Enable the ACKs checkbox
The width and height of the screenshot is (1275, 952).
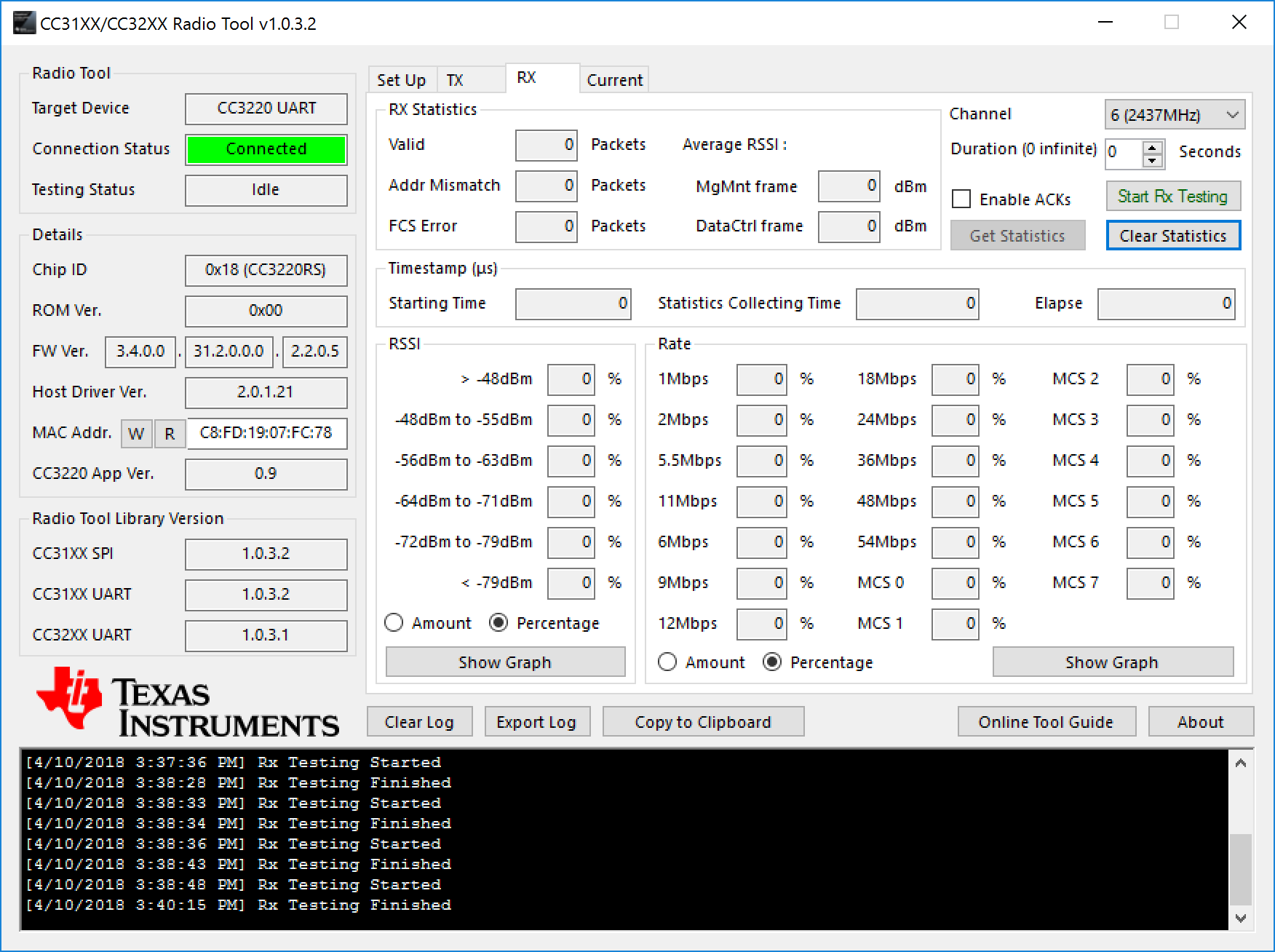click(961, 199)
